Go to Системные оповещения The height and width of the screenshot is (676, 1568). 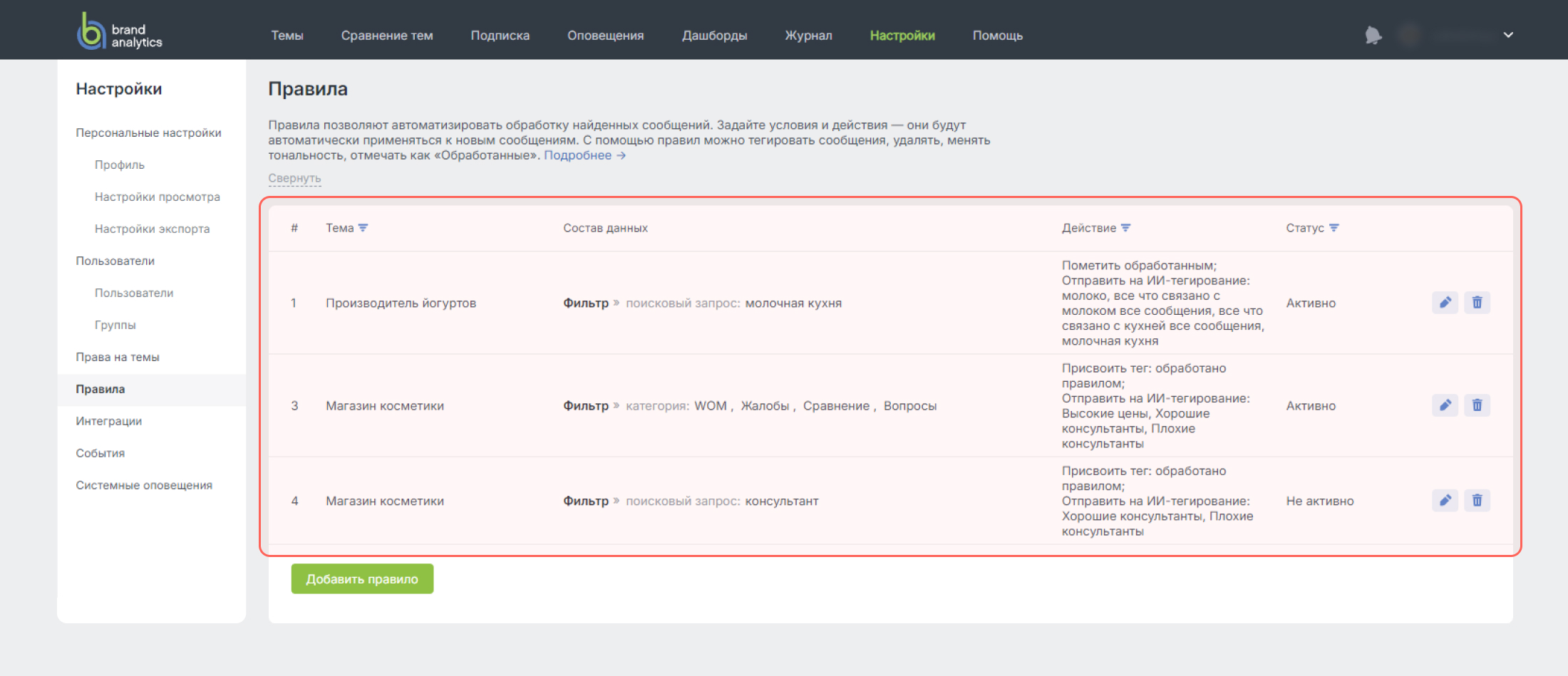144,485
